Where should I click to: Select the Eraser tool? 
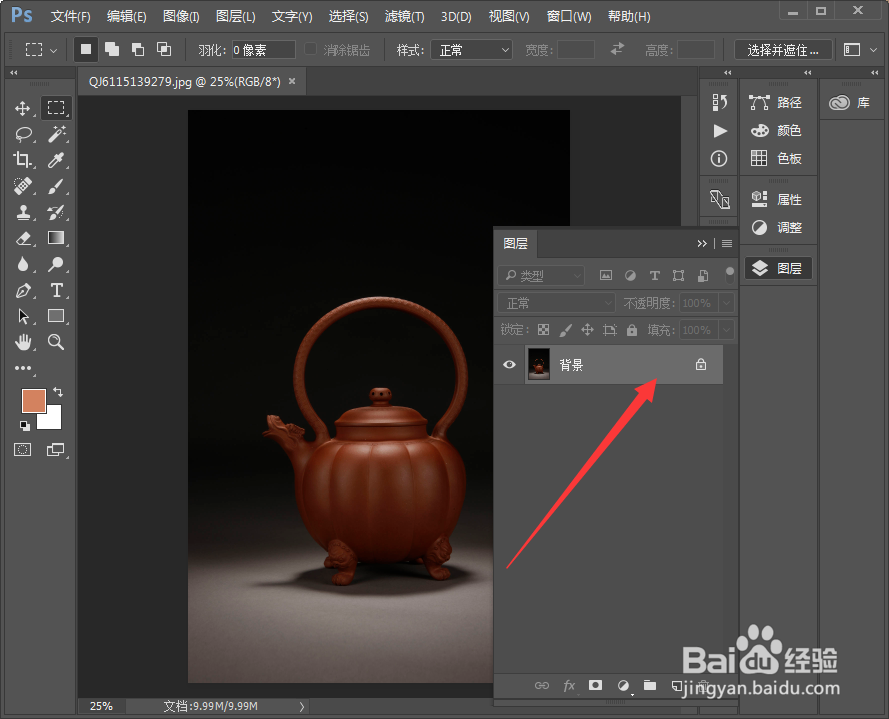[x=23, y=238]
